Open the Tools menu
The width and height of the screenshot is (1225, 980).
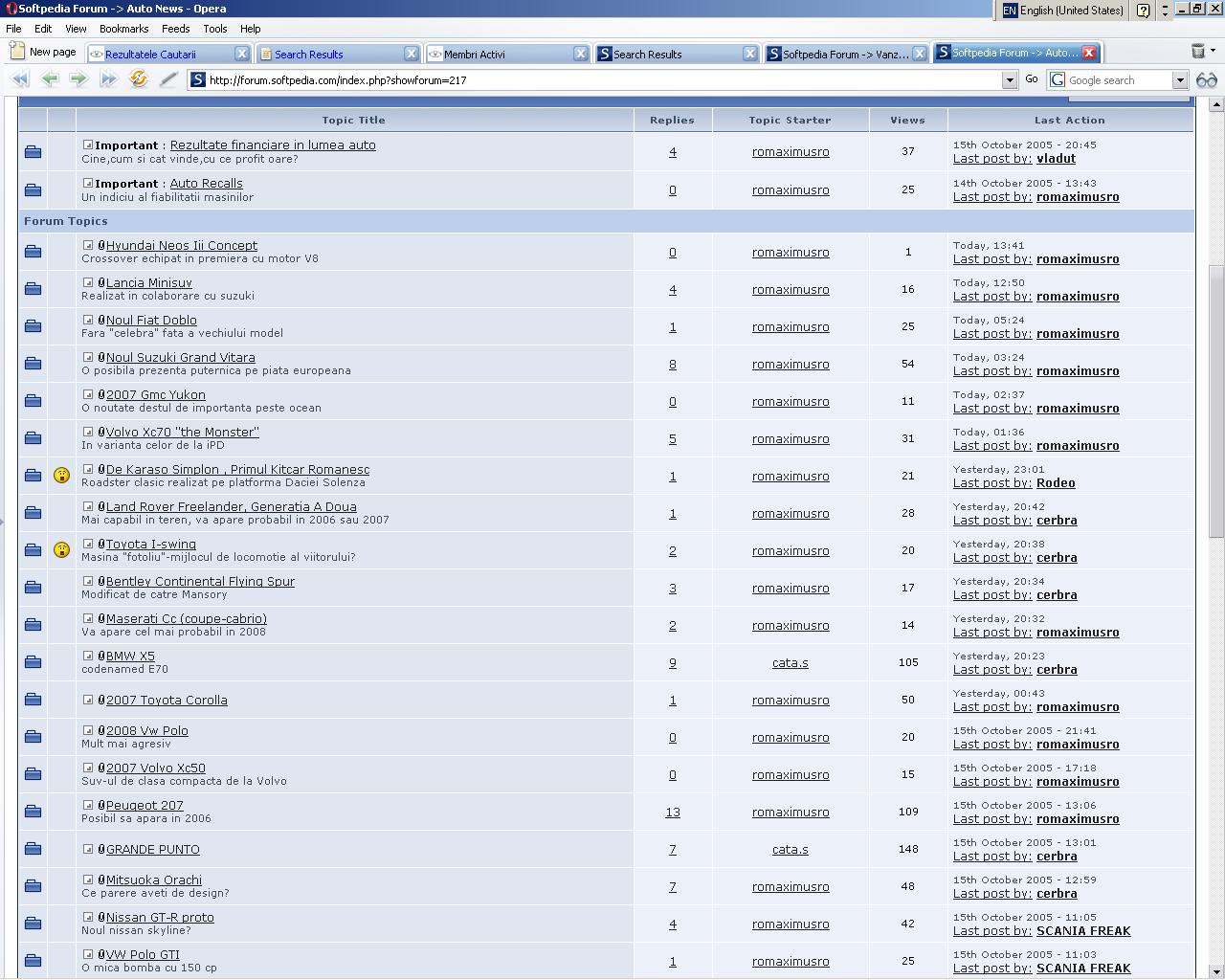pyautogui.click(x=214, y=29)
